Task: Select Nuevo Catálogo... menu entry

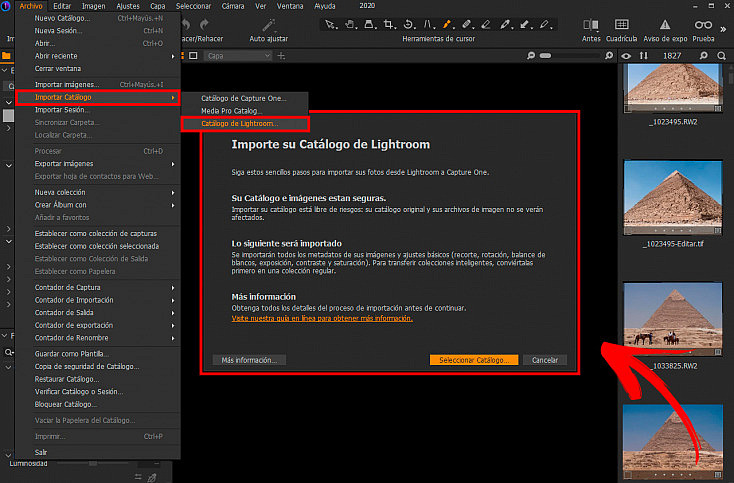Action: point(98,18)
